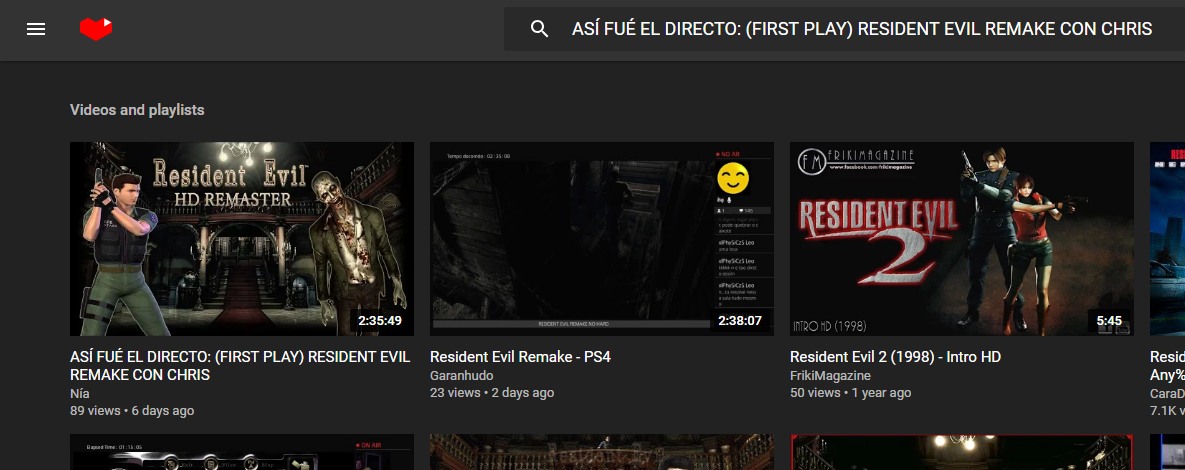Click '89 views • 6 days ago' text
This screenshot has height=470, width=1185.
(132, 411)
